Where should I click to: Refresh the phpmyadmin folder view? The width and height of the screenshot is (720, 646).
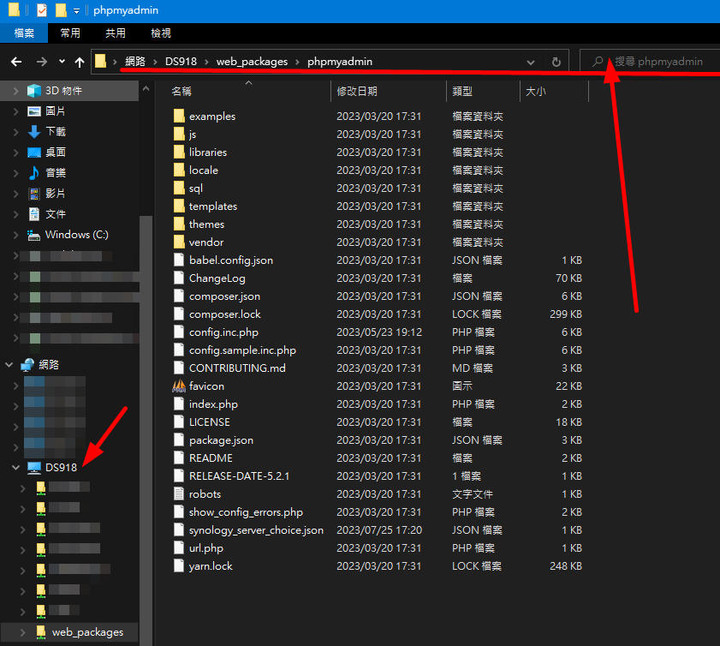tap(556, 62)
